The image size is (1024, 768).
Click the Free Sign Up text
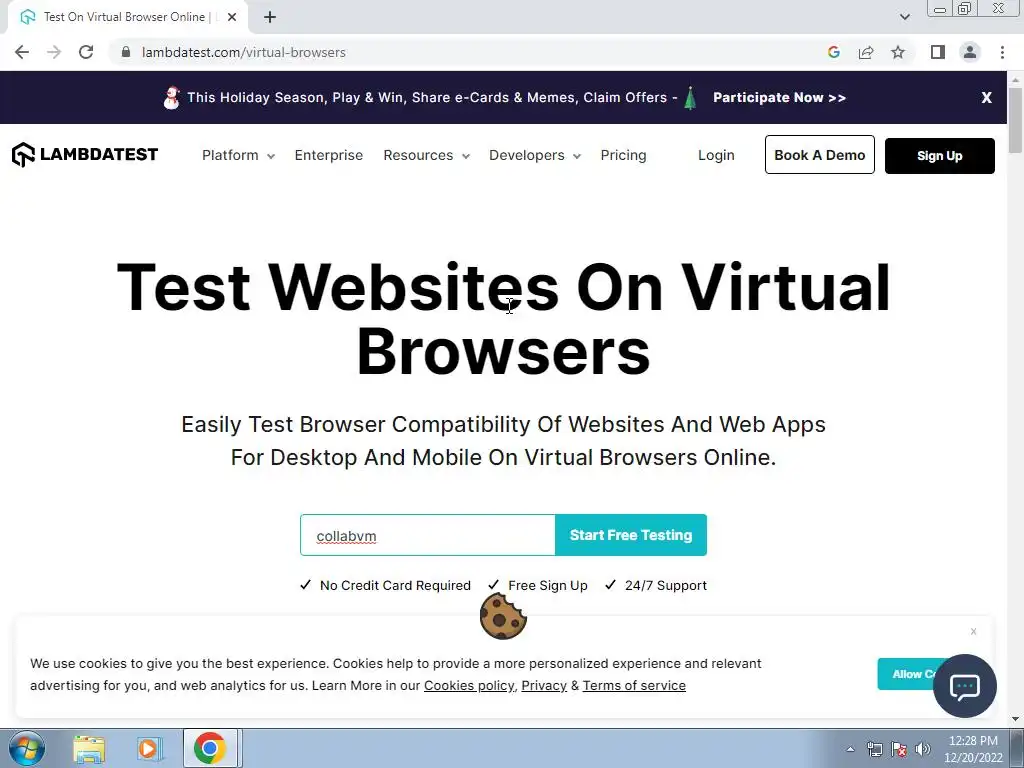click(548, 585)
